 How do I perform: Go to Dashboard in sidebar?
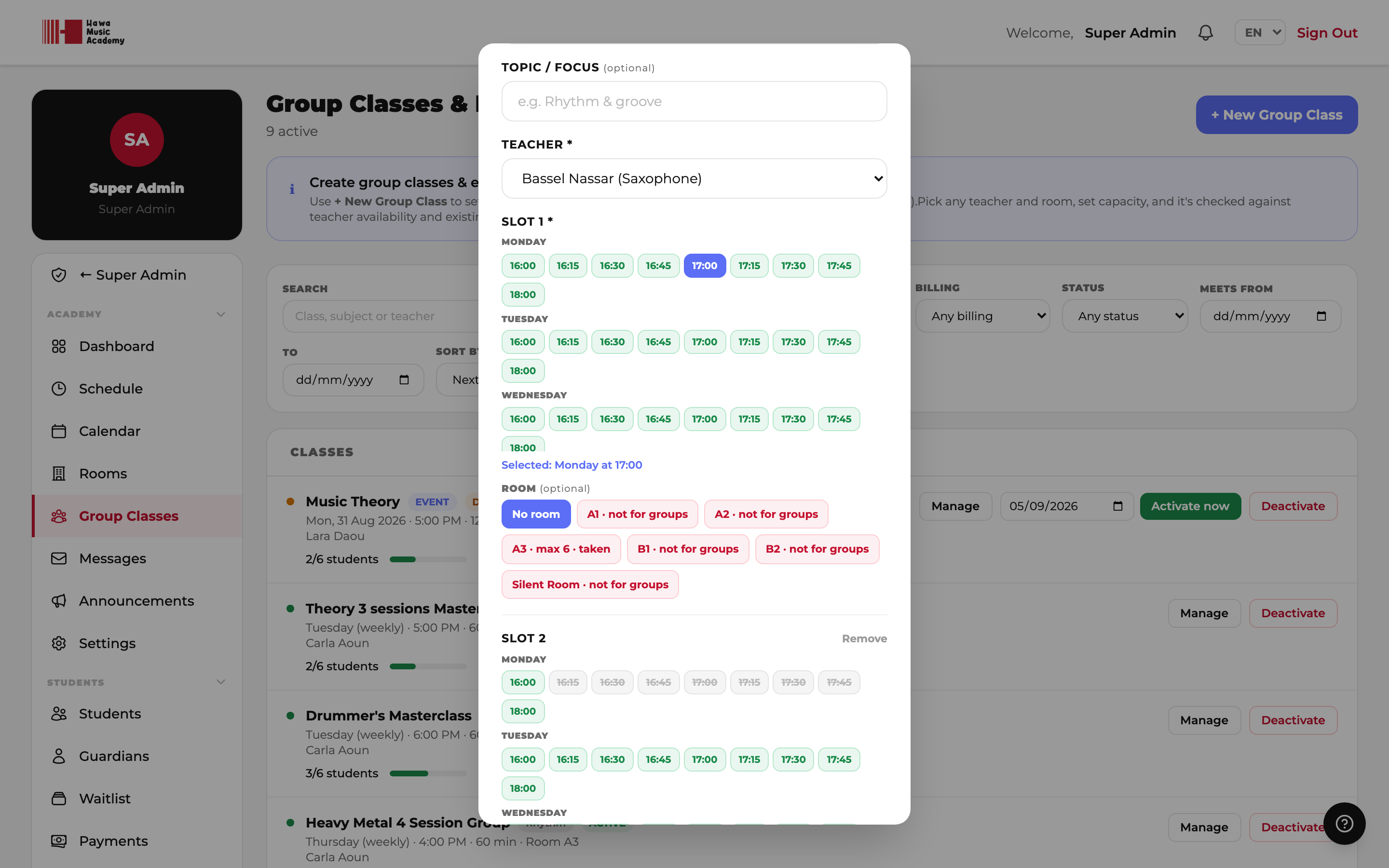pyautogui.click(x=136, y=346)
